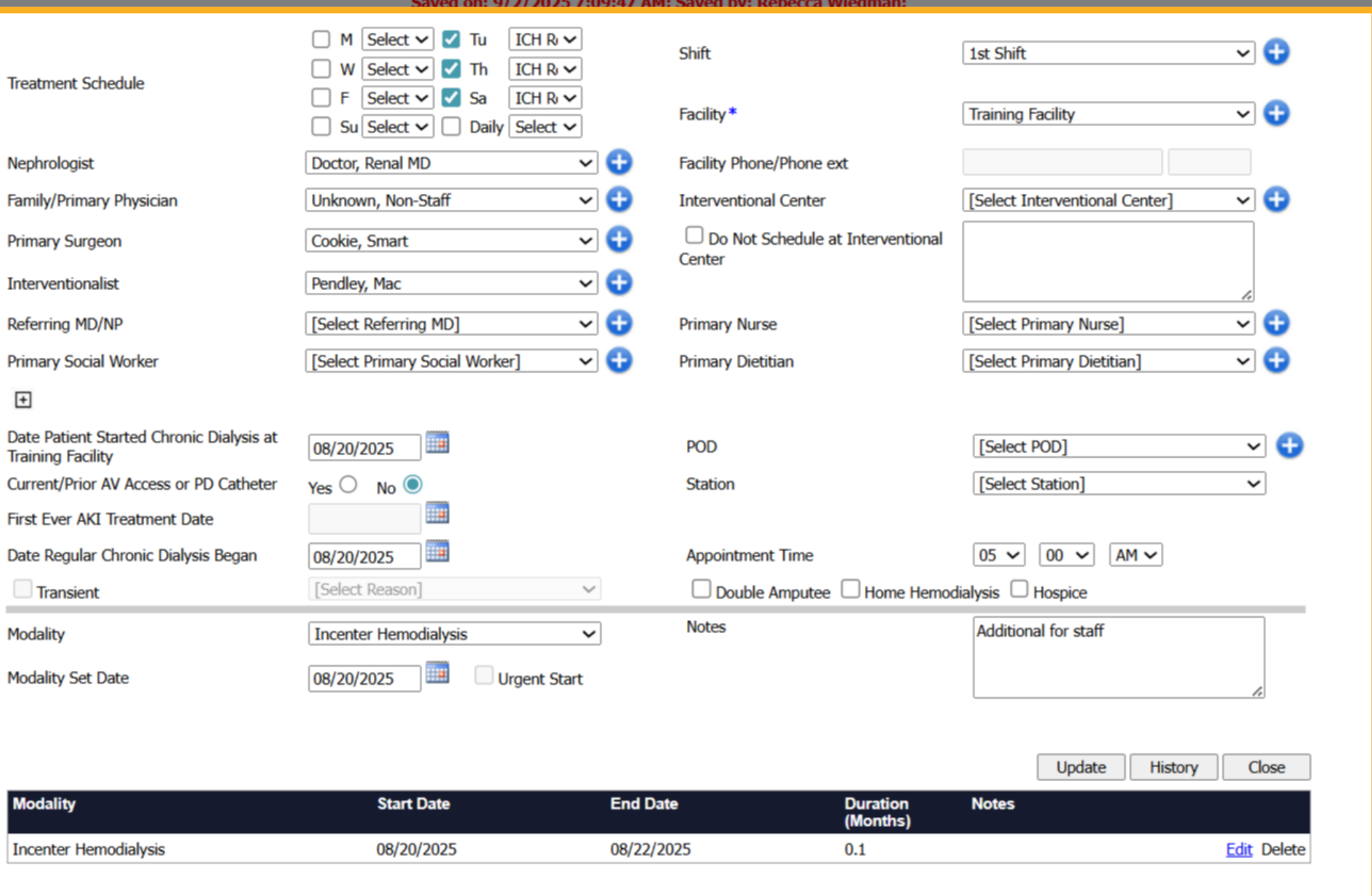Click the plus icon beside Interventionalist

click(x=619, y=283)
